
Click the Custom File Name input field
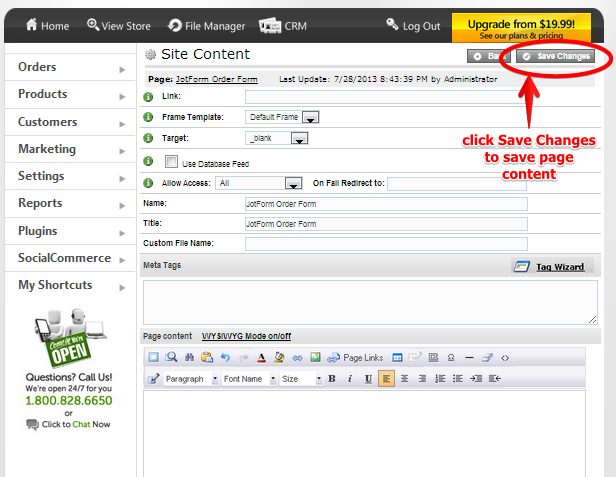tap(385, 243)
